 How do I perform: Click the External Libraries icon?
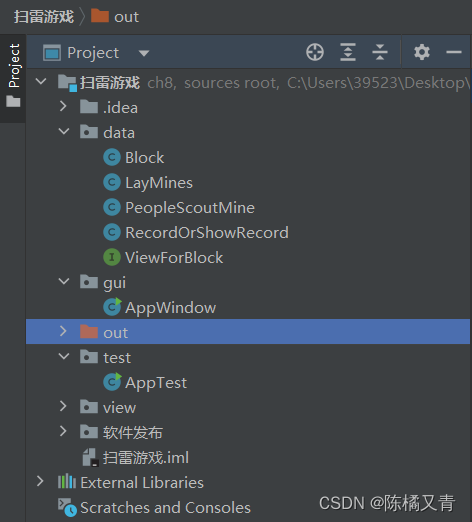point(67,482)
